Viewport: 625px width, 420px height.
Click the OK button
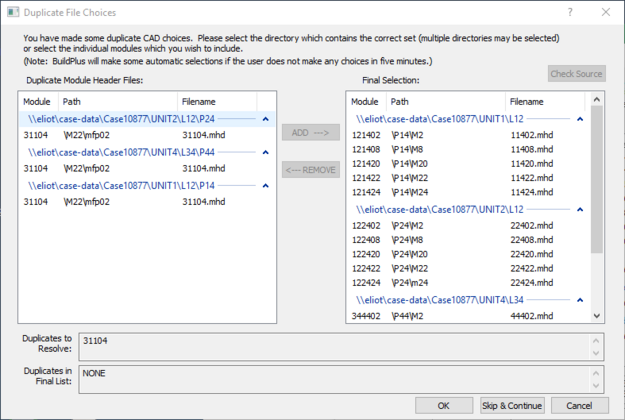coord(443,405)
